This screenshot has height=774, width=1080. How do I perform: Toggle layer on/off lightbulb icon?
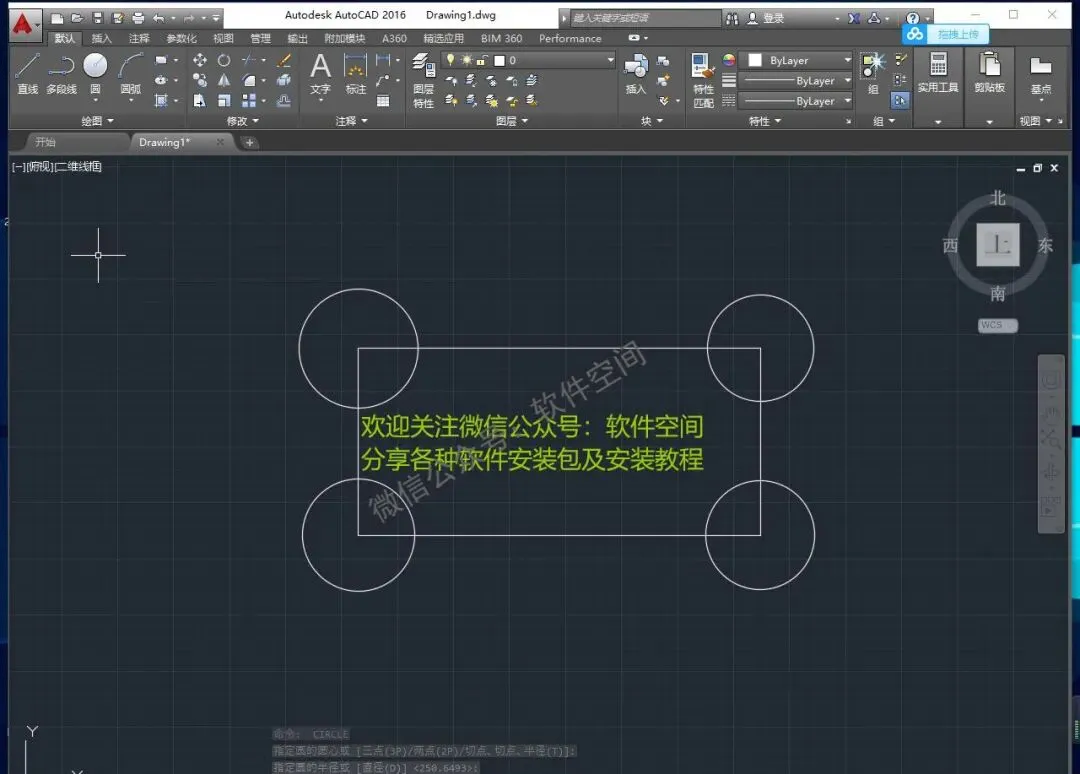[450, 61]
